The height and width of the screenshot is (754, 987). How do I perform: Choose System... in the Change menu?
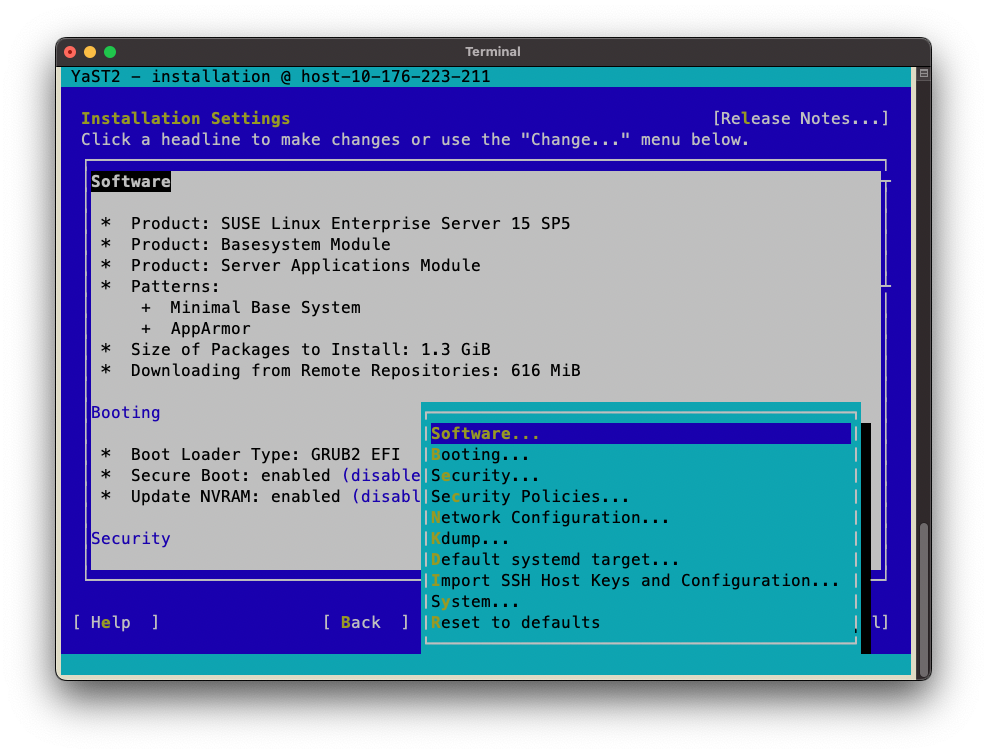point(476,602)
